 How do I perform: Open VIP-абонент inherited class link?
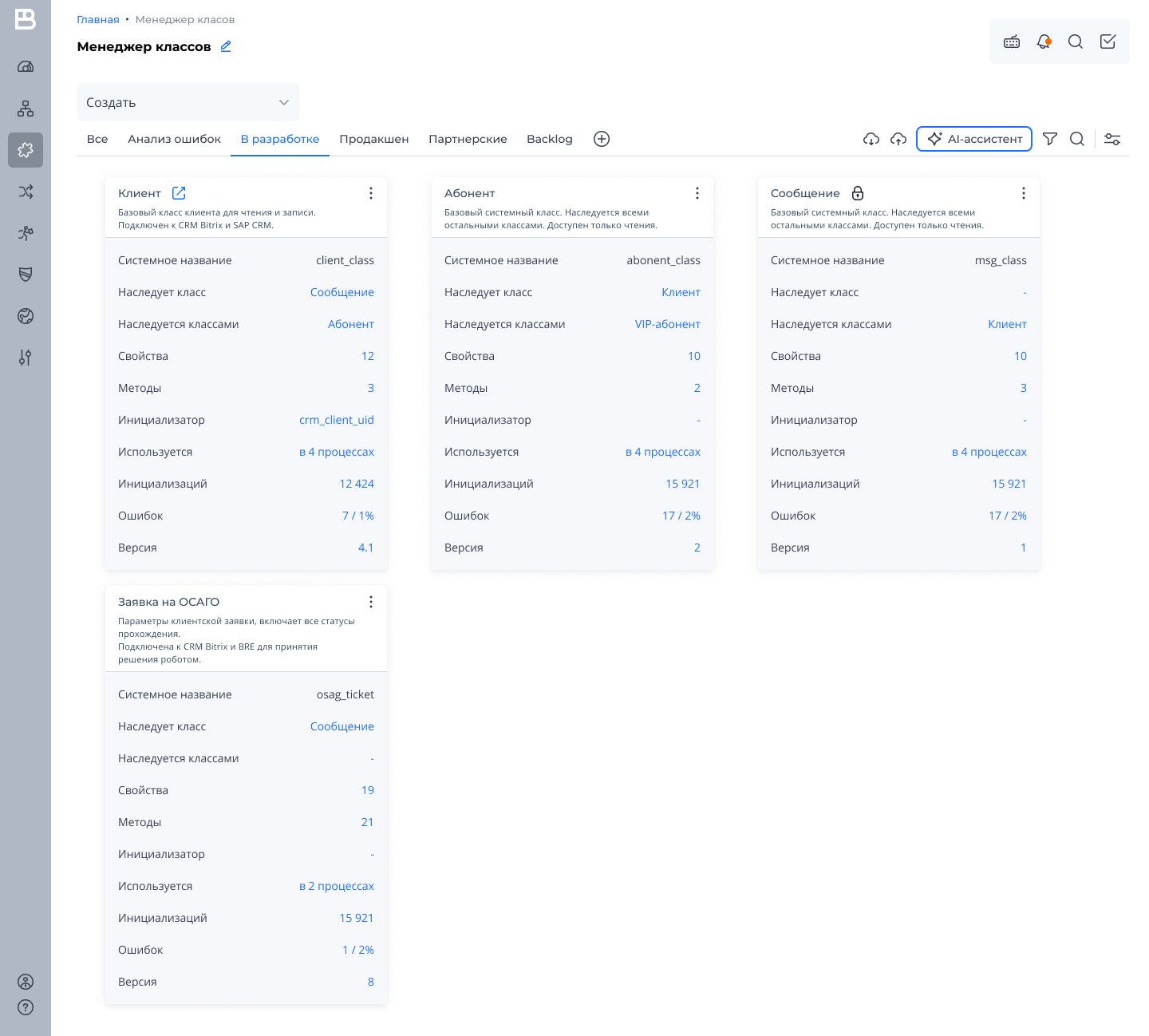667,324
